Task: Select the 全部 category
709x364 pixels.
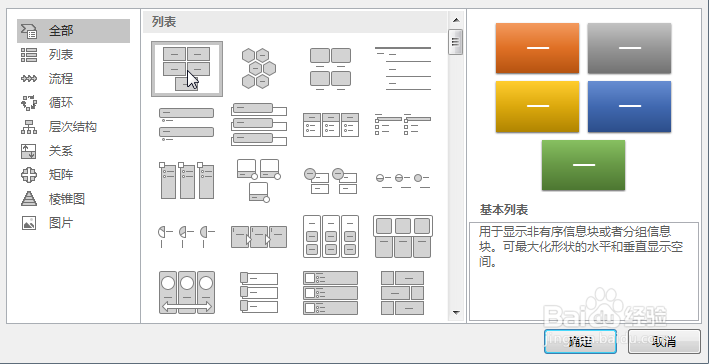Action: 73,31
